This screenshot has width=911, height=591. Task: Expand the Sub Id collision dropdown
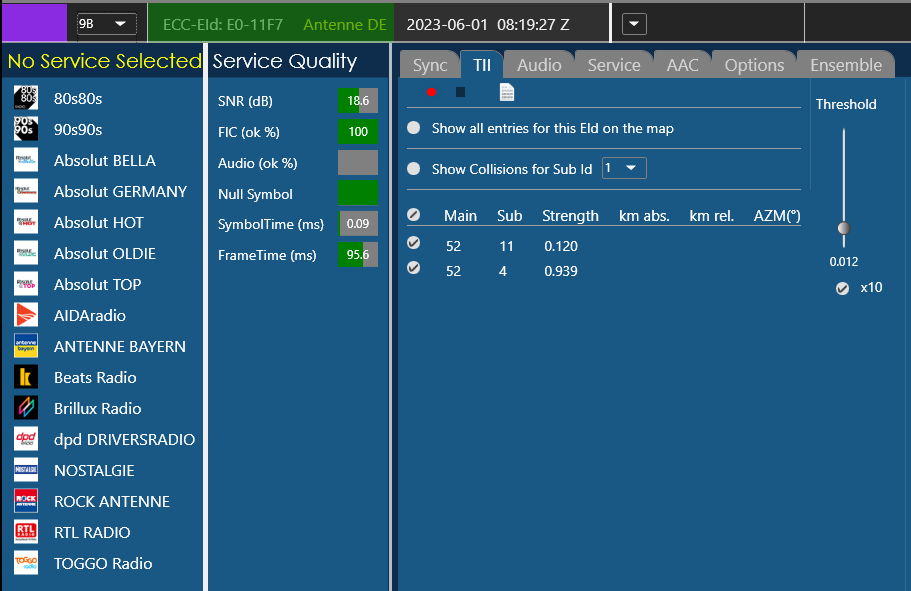[625, 168]
